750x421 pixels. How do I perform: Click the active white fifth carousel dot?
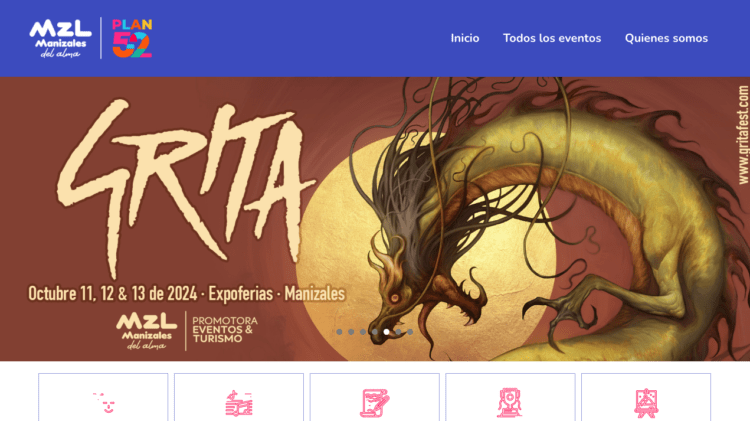click(386, 332)
